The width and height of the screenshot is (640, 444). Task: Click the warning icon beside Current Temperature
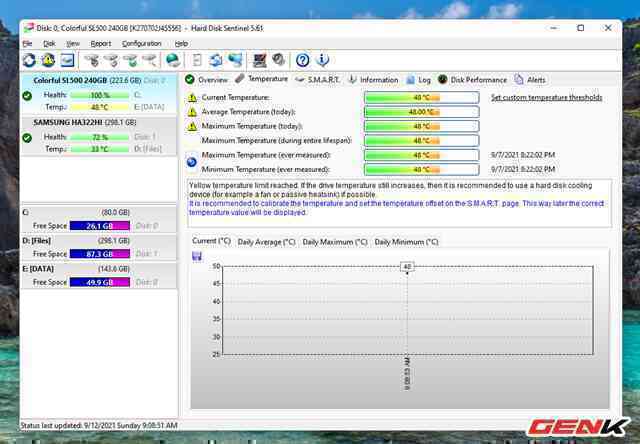192,98
